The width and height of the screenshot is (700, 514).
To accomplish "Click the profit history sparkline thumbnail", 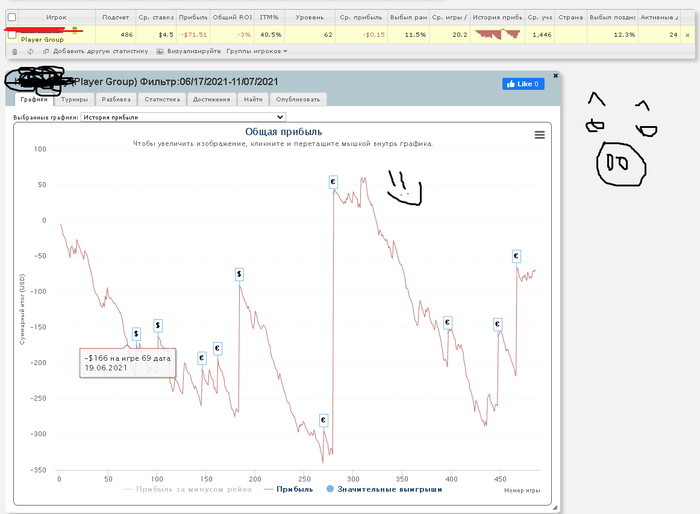I will [x=497, y=34].
